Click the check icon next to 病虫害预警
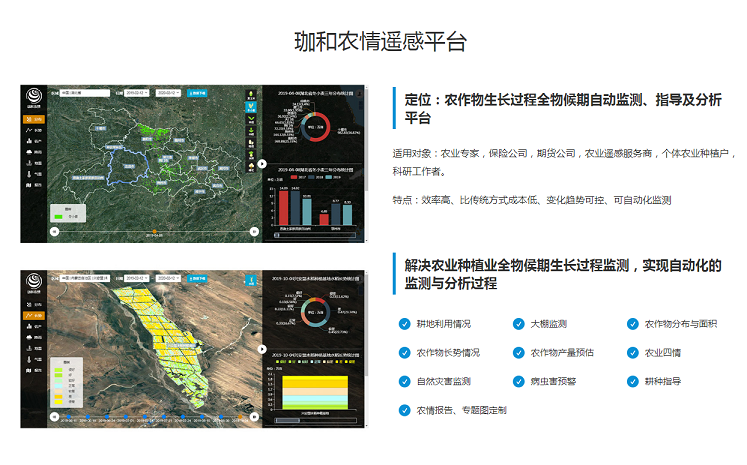This screenshot has height=465, width=747. point(518,381)
